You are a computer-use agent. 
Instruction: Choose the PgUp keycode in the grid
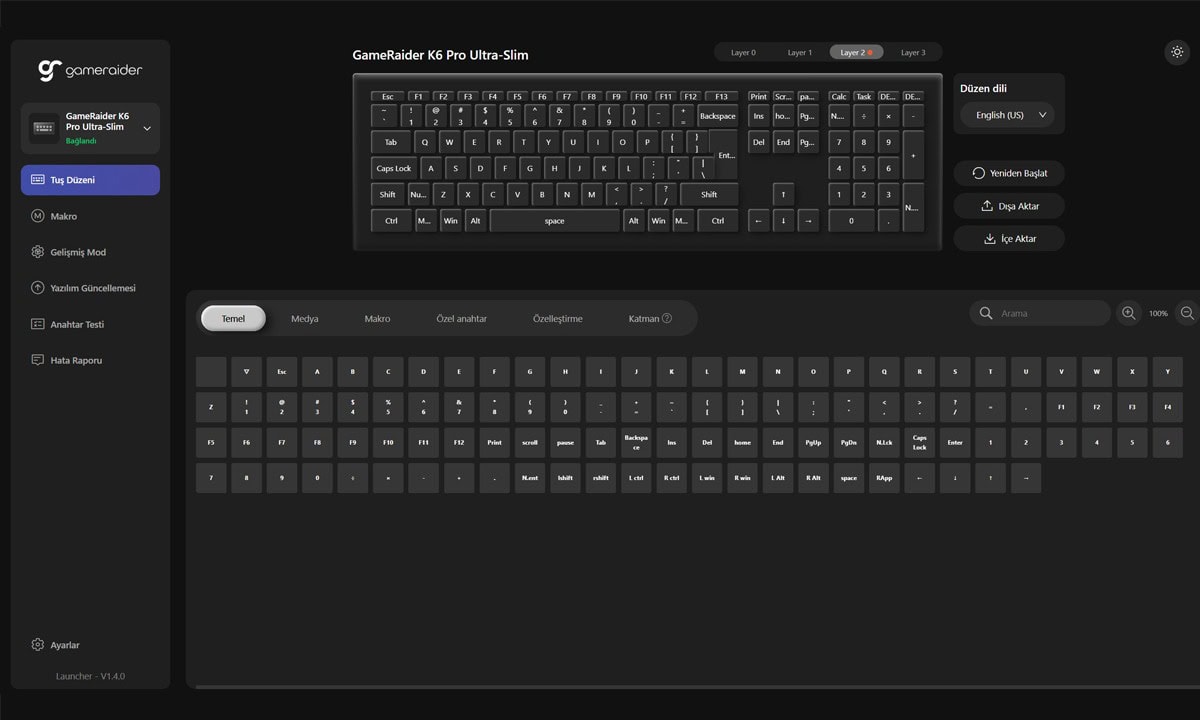(x=813, y=442)
